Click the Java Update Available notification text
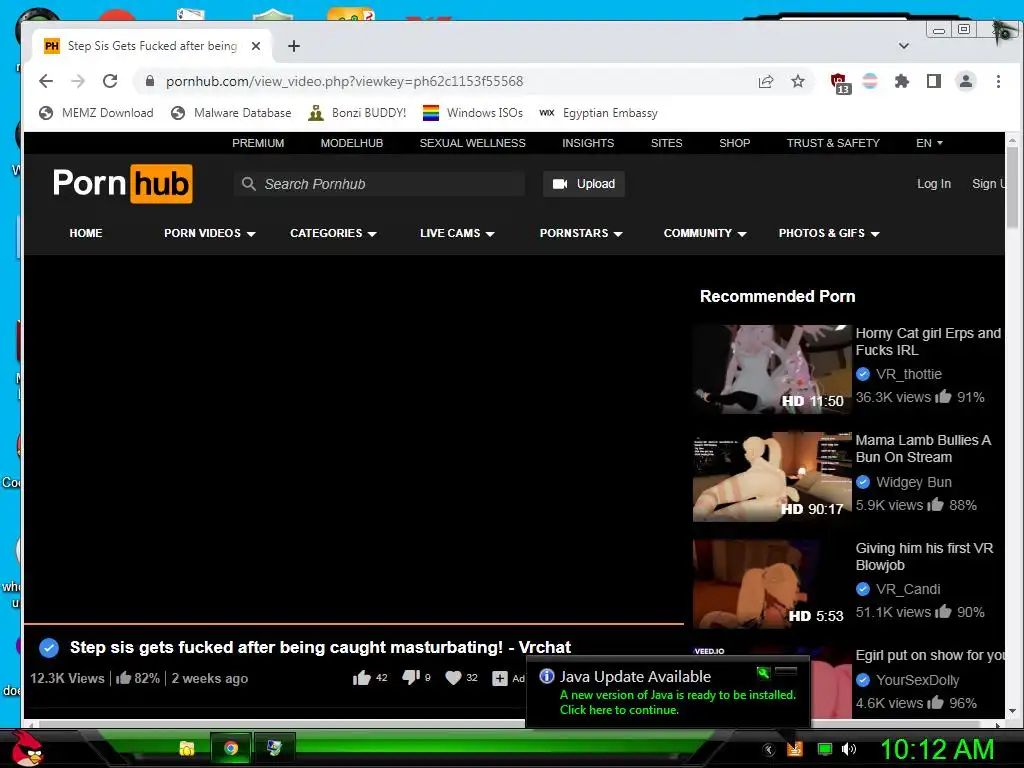This screenshot has height=768, width=1024. [635, 677]
